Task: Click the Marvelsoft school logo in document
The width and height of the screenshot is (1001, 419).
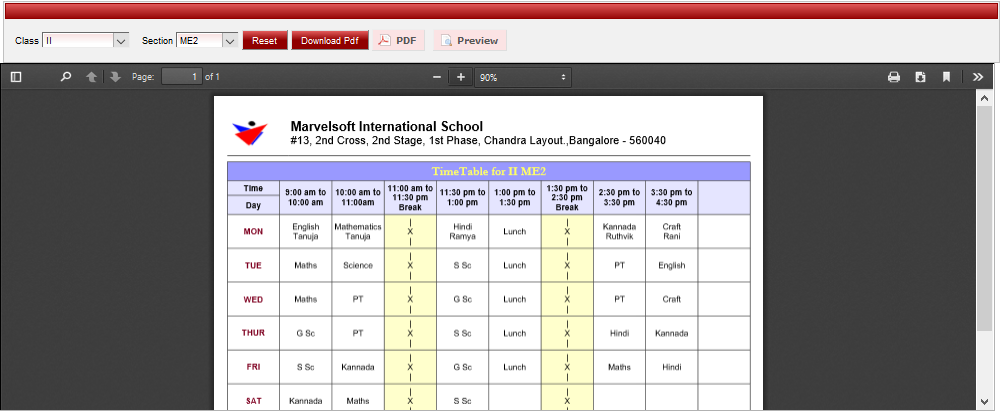Action: click(250, 131)
